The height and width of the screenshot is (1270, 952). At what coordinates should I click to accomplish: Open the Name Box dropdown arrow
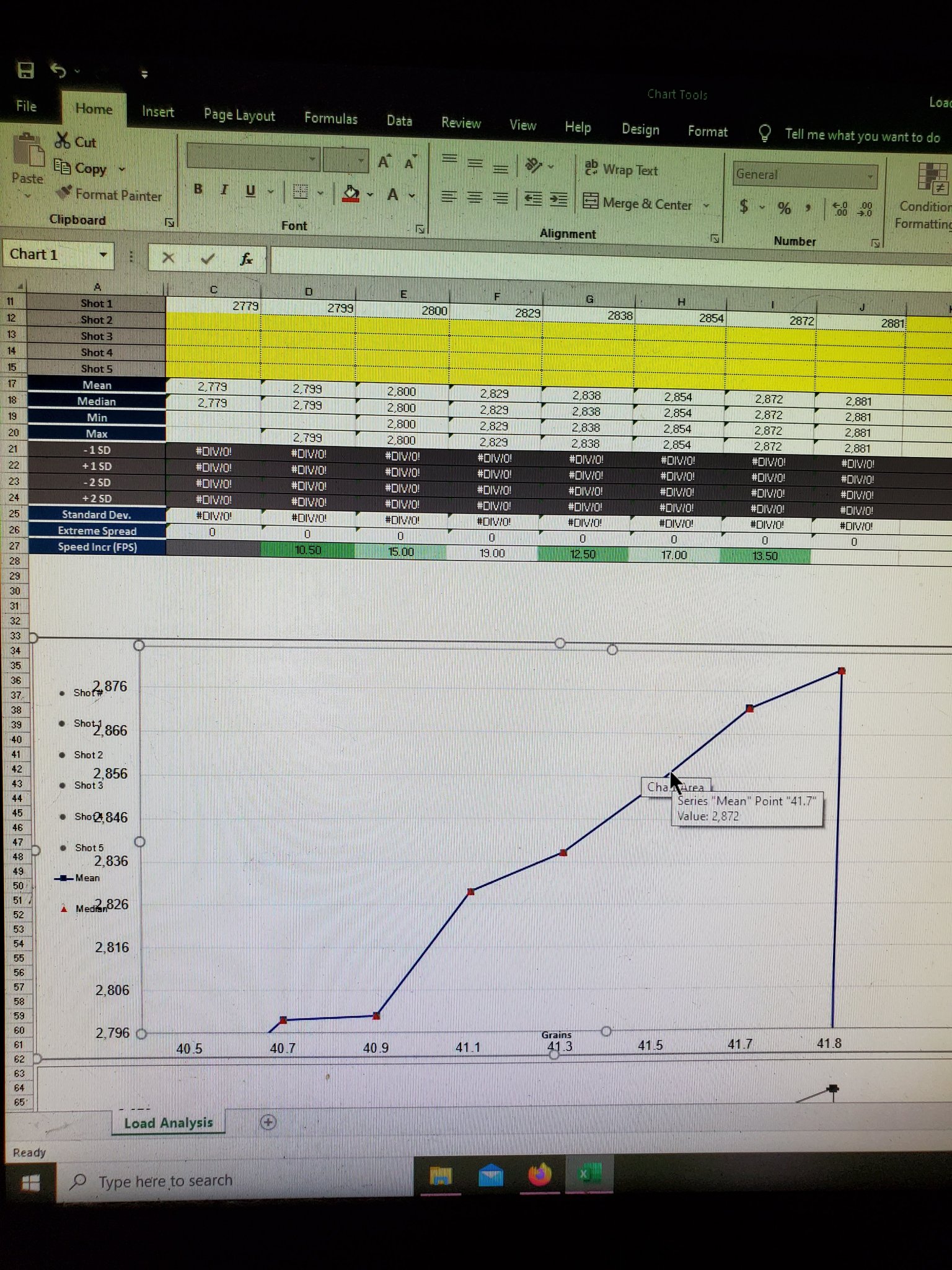click(x=104, y=255)
